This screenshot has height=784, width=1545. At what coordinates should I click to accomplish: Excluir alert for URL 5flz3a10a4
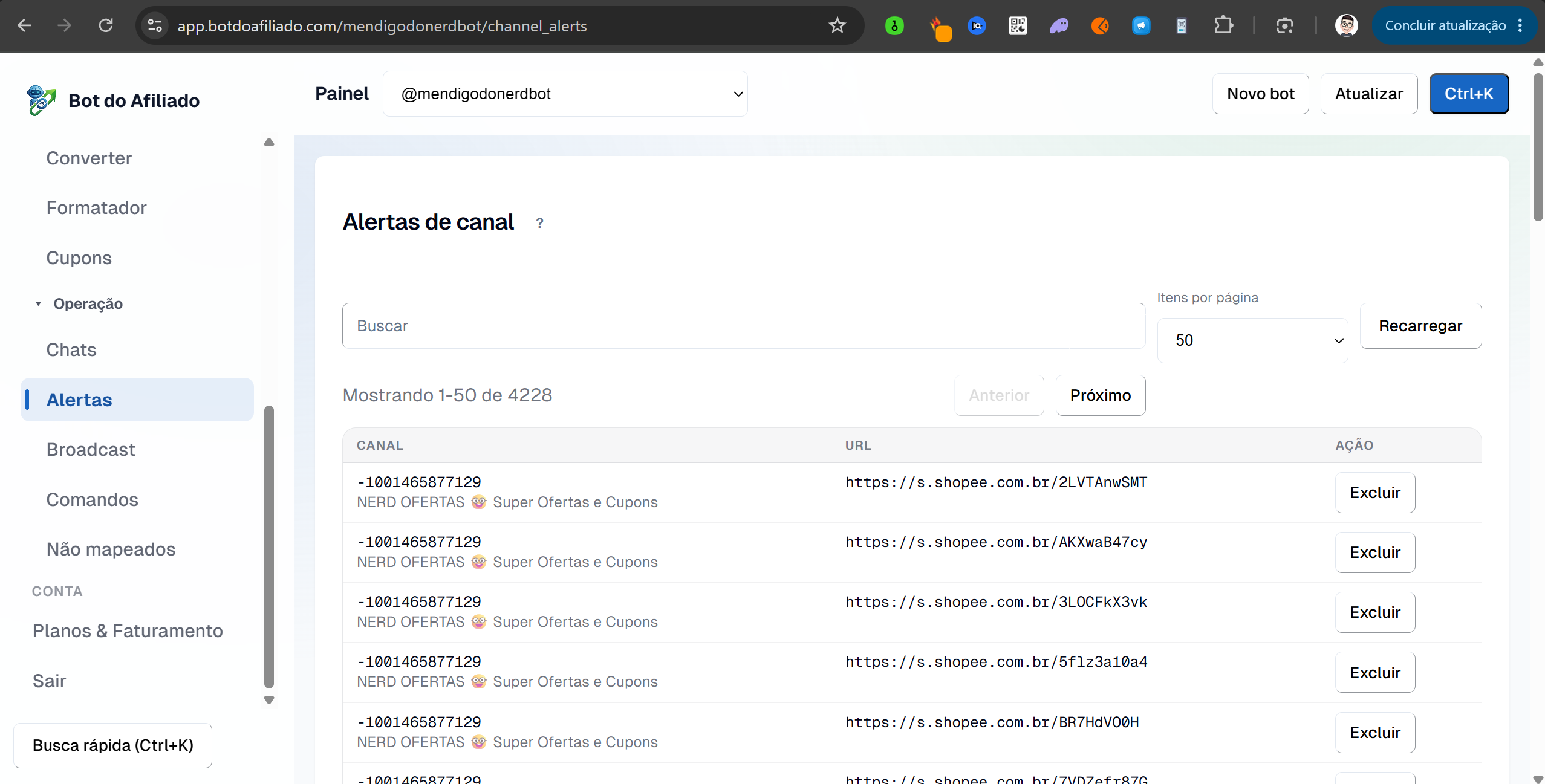click(x=1375, y=673)
